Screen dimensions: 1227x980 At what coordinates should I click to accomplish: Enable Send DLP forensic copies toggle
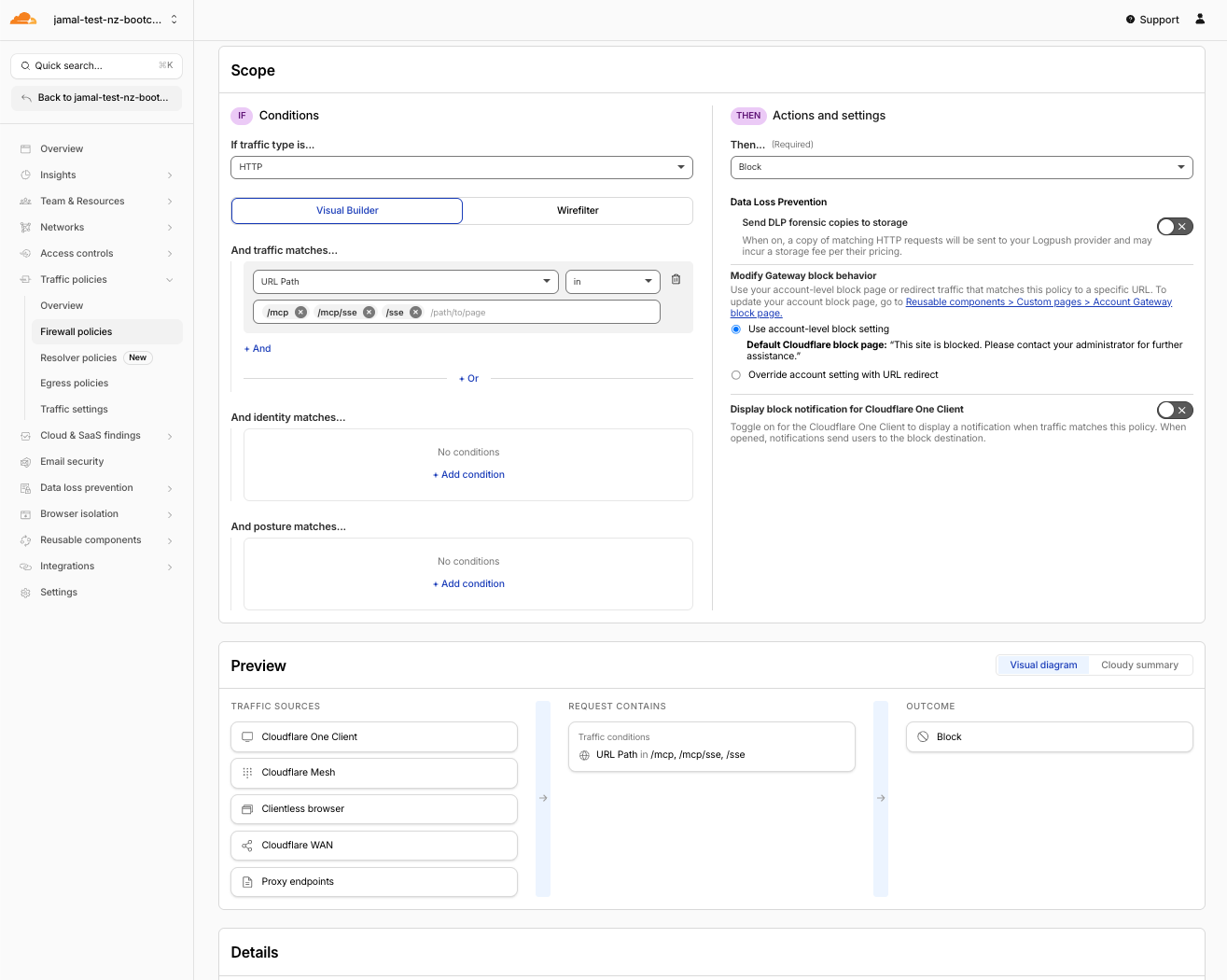(x=1175, y=226)
